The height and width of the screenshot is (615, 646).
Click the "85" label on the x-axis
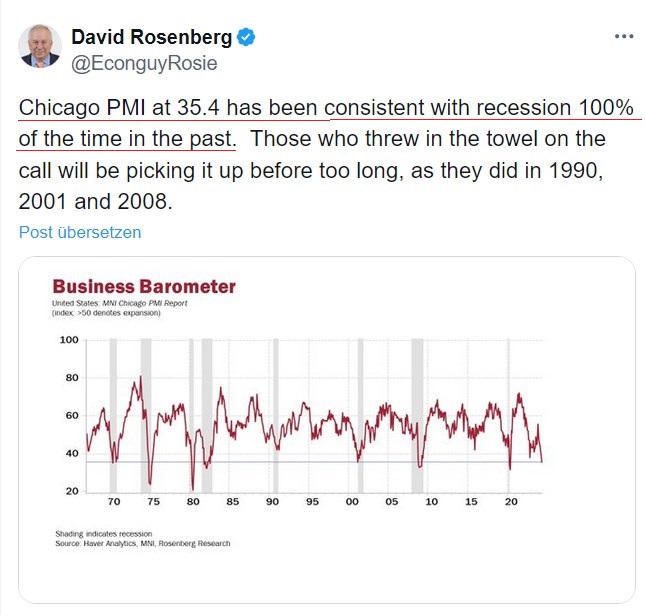point(232,502)
